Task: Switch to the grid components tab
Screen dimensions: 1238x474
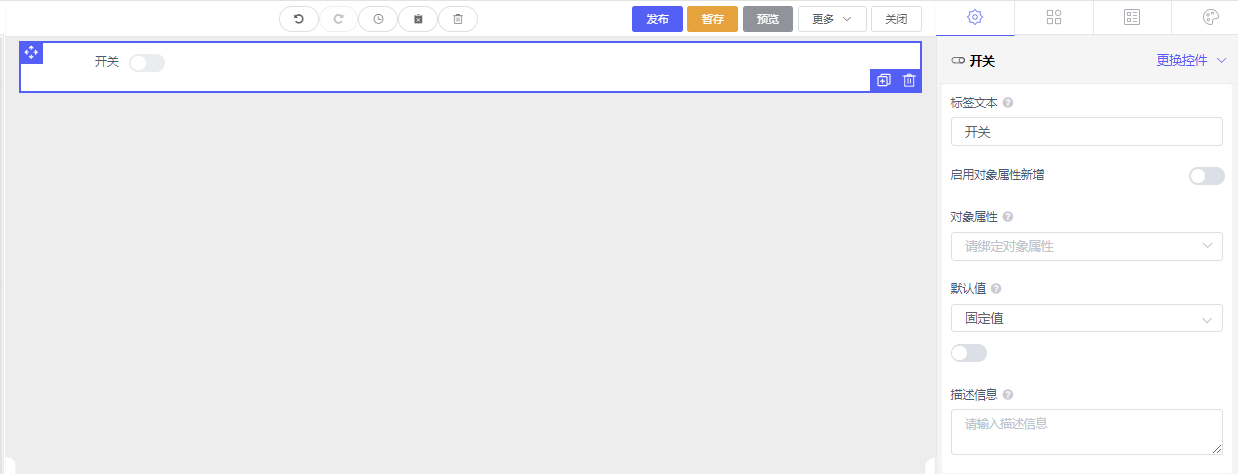Action: (x=1054, y=17)
